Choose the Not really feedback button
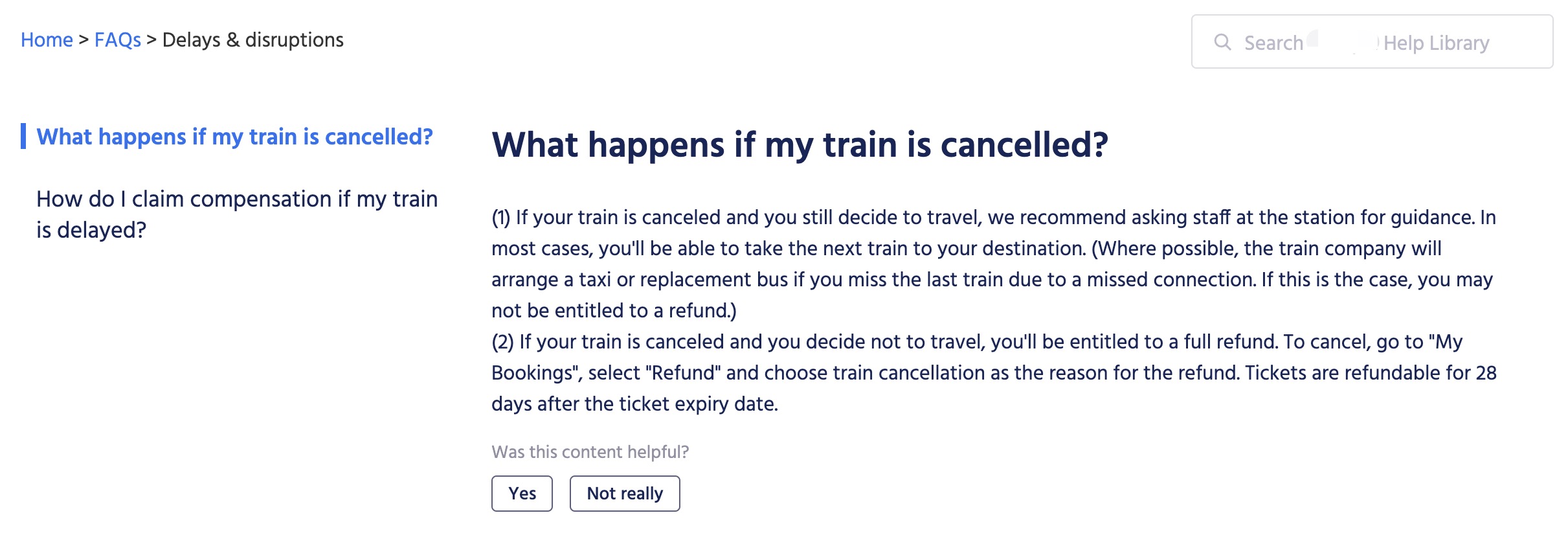 click(x=625, y=494)
